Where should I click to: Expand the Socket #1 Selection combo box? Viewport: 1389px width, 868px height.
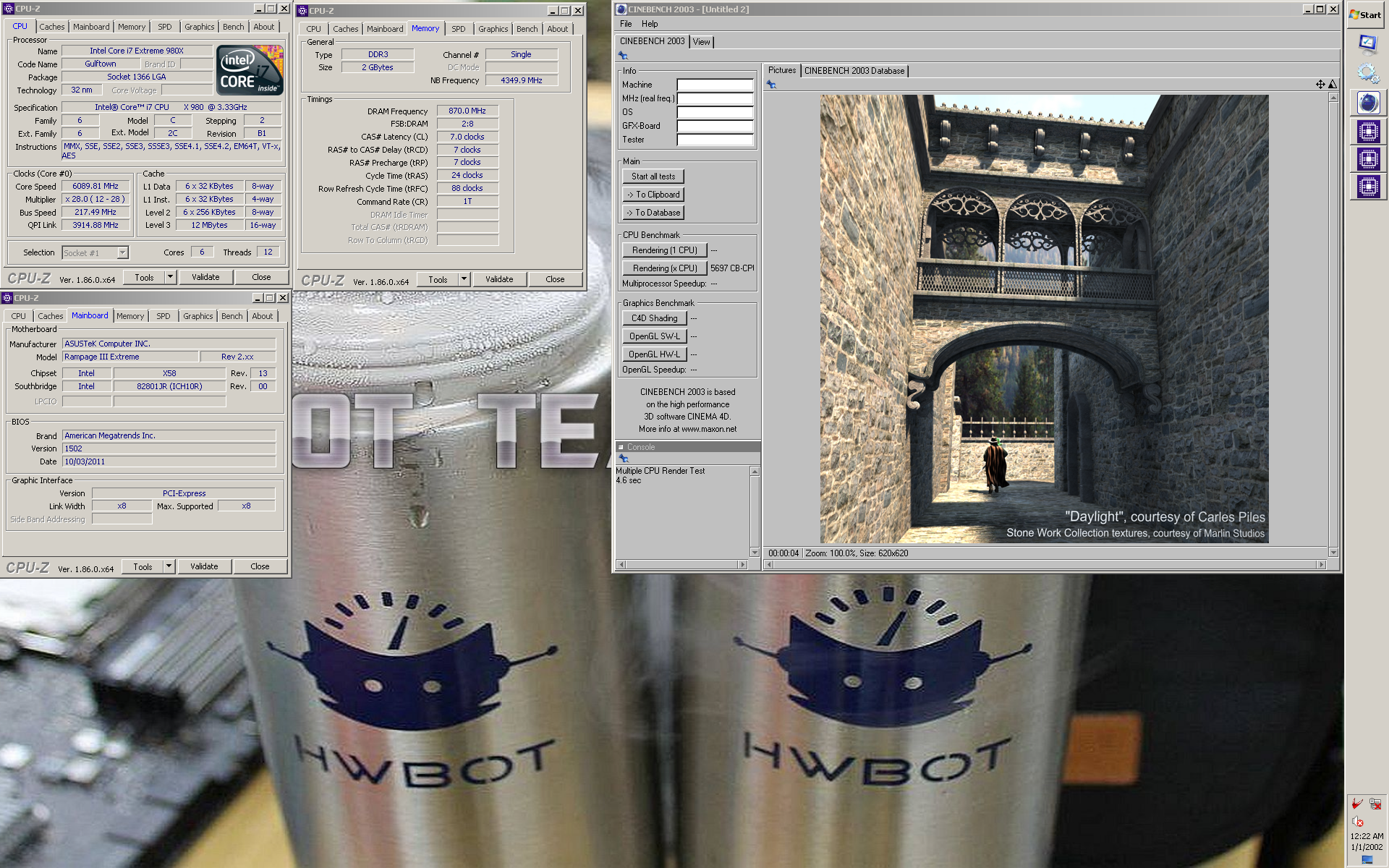pyautogui.click(x=122, y=252)
